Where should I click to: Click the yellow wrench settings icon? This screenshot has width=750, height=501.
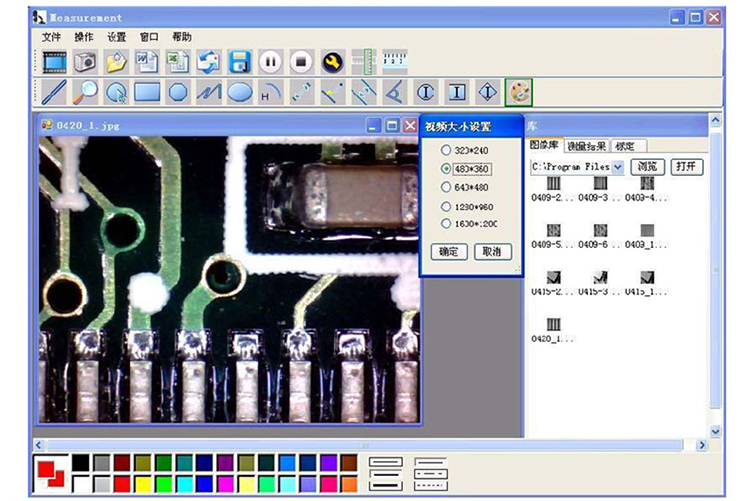click(332, 62)
